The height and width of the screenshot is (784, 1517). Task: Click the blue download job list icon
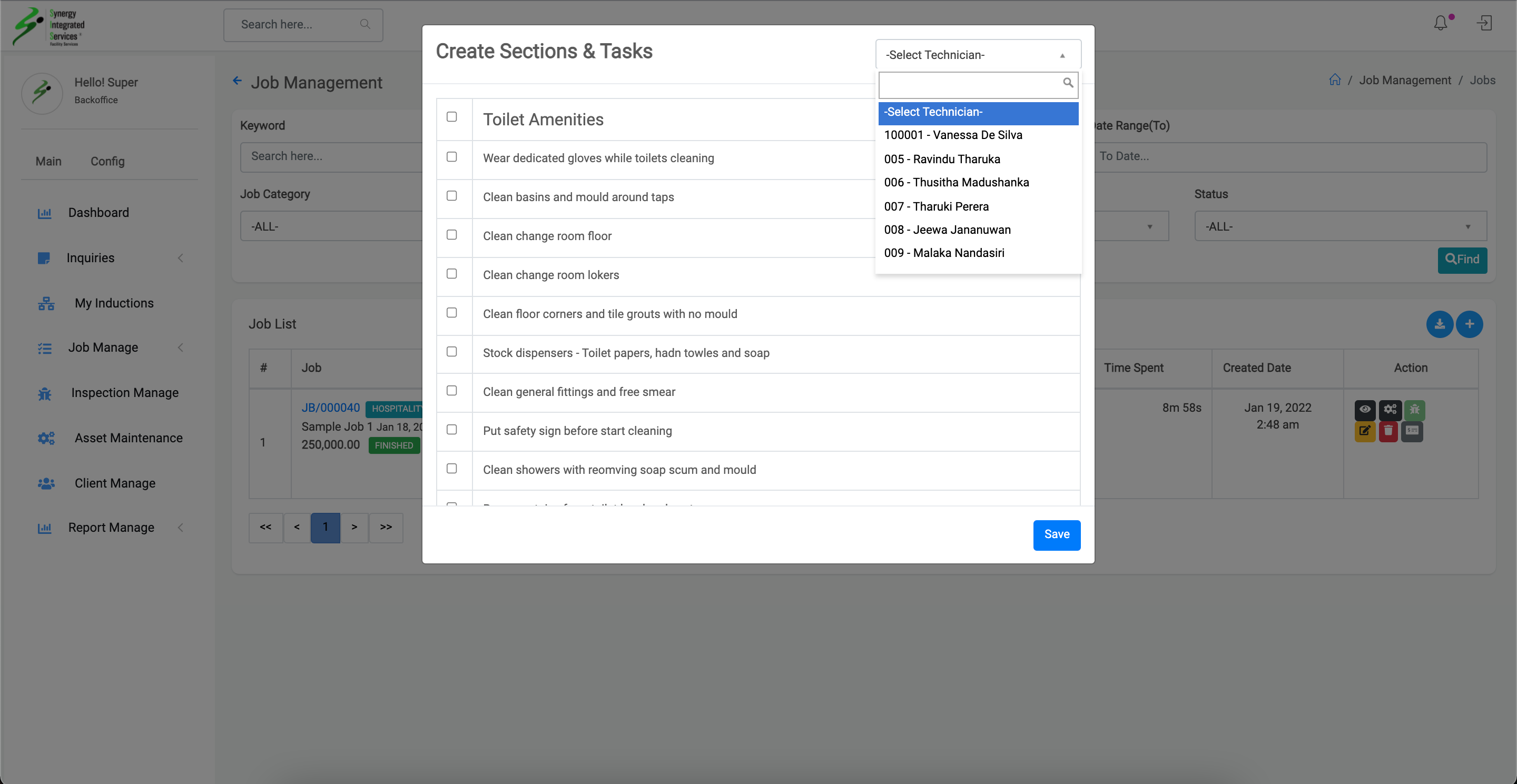click(x=1439, y=324)
